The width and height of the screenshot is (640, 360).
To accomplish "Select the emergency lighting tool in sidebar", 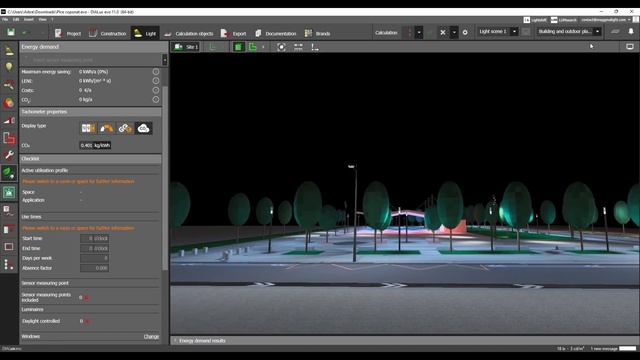I will (9, 211).
